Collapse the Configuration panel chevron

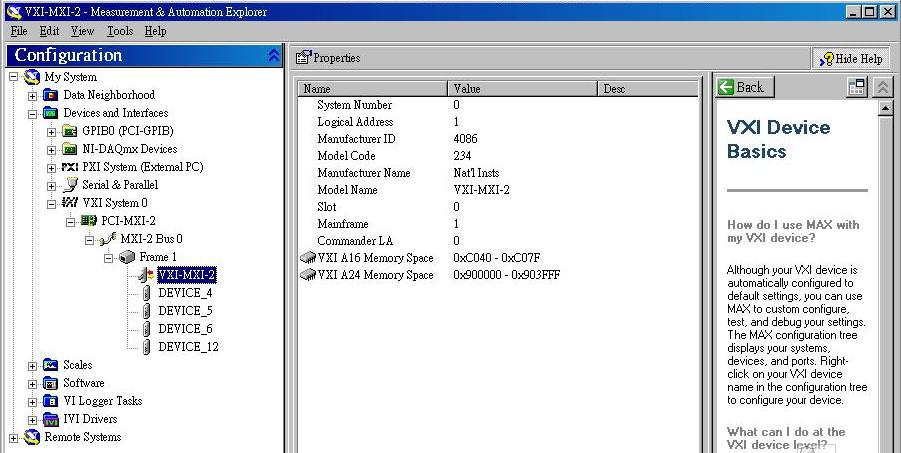tap(274, 55)
